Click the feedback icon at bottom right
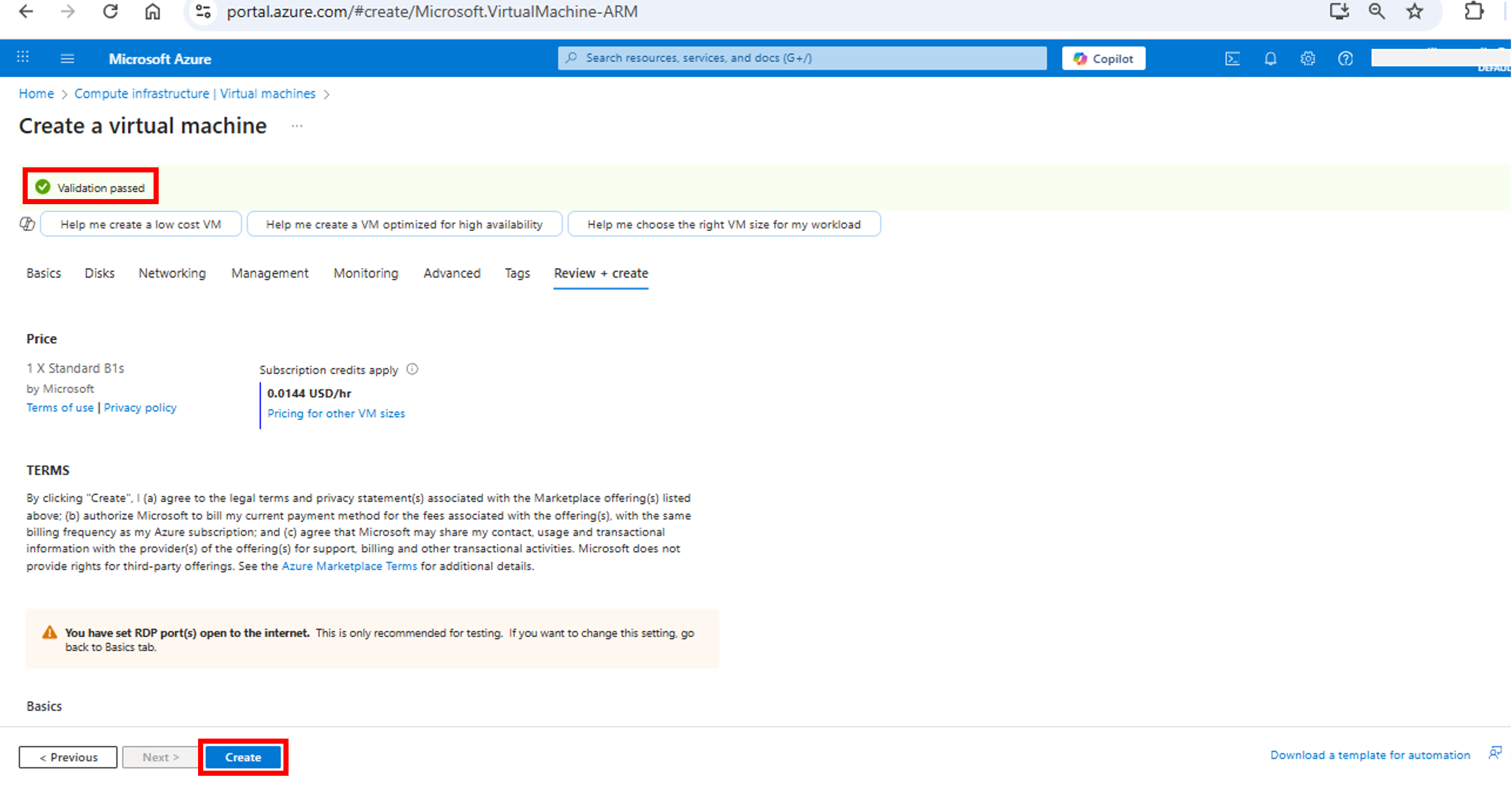Viewport: 1512px width, 790px height. 1494,754
